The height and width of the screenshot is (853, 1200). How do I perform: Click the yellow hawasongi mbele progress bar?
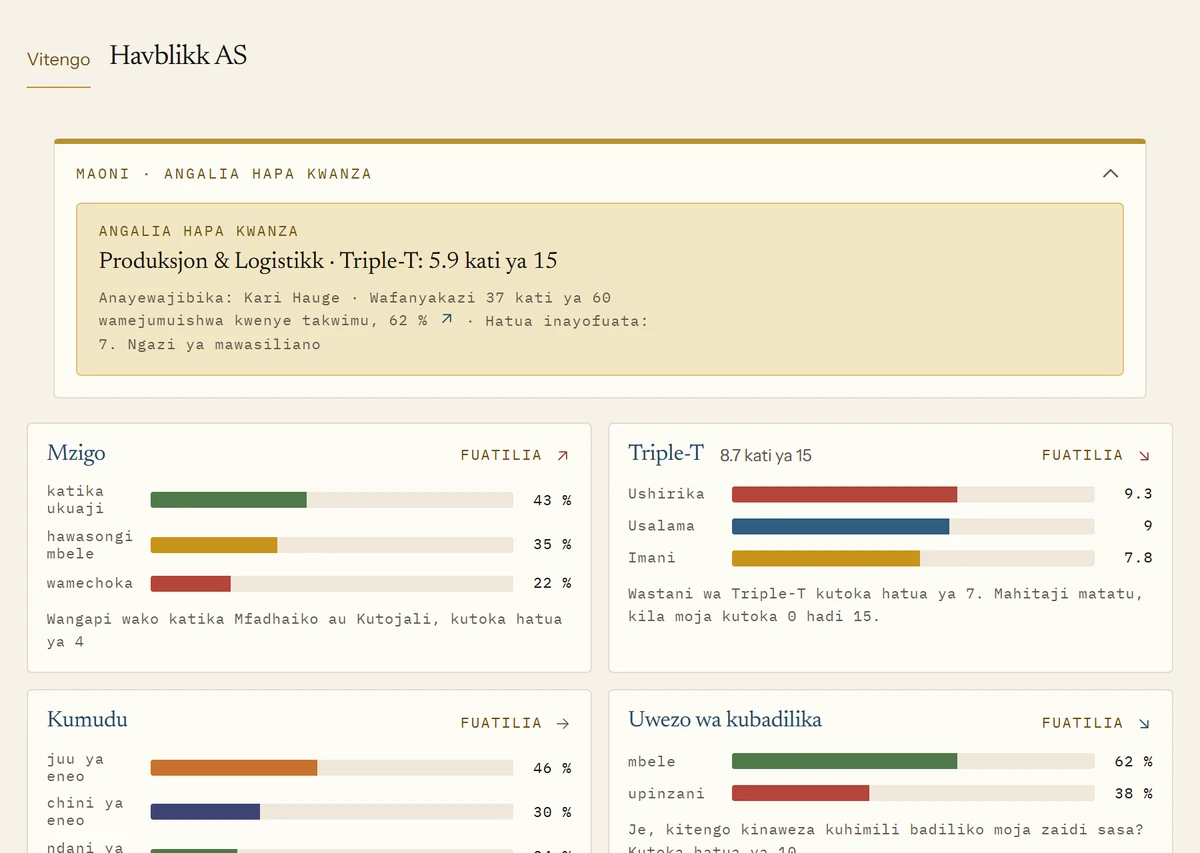214,545
